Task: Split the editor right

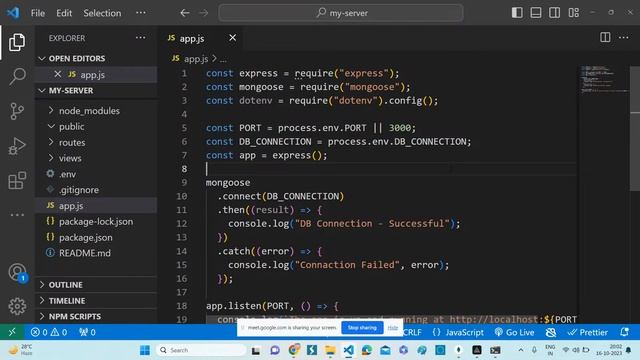Action: click(605, 38)
